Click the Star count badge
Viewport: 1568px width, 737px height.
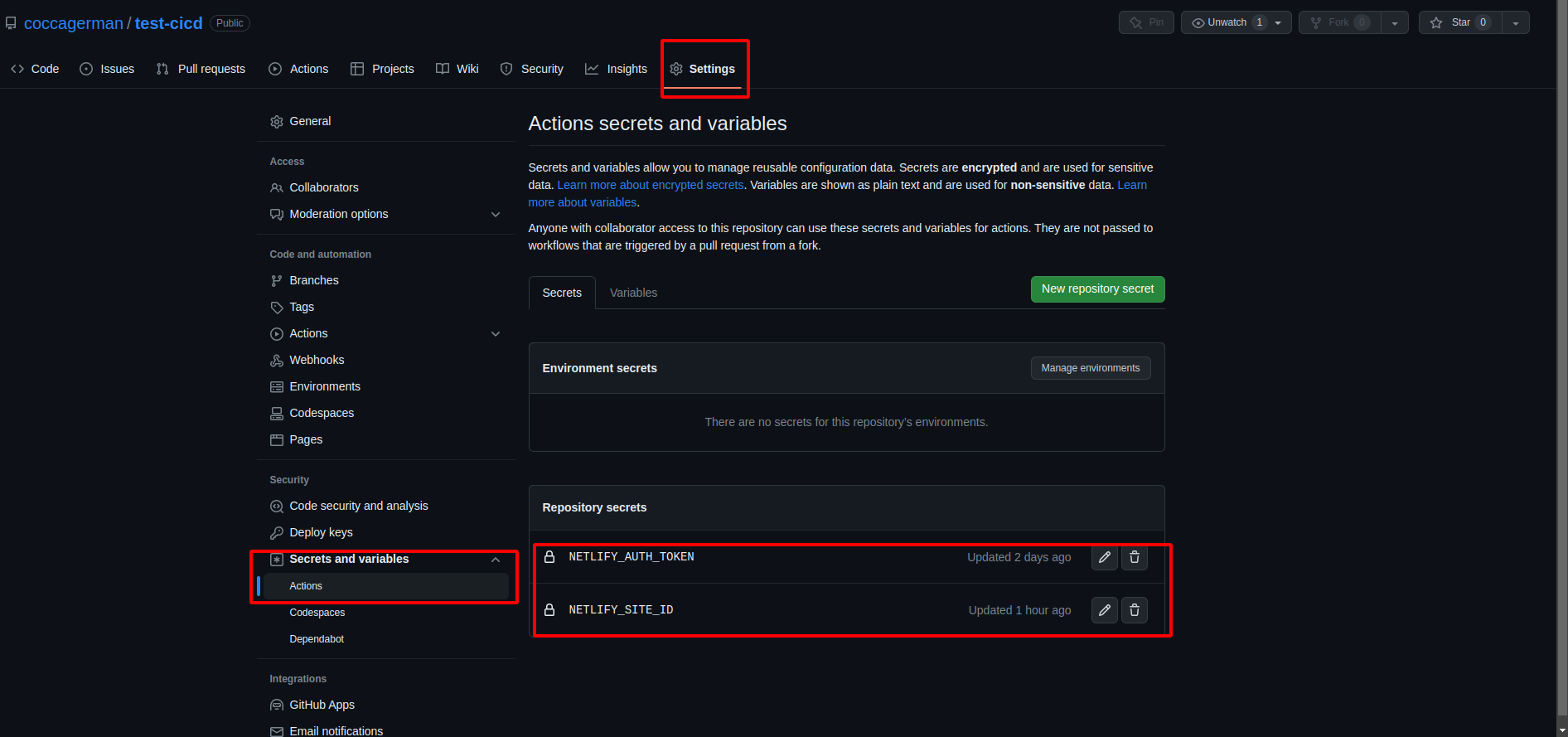[x=1483, y=22]
